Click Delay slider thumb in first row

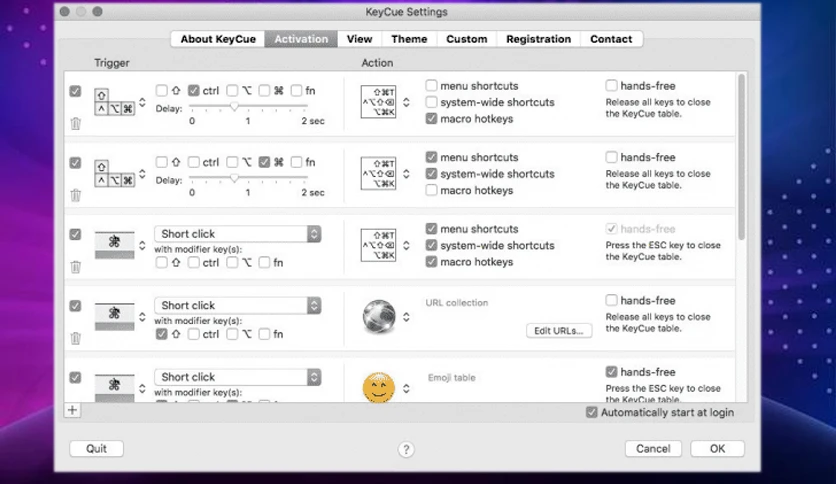point(234,107)
